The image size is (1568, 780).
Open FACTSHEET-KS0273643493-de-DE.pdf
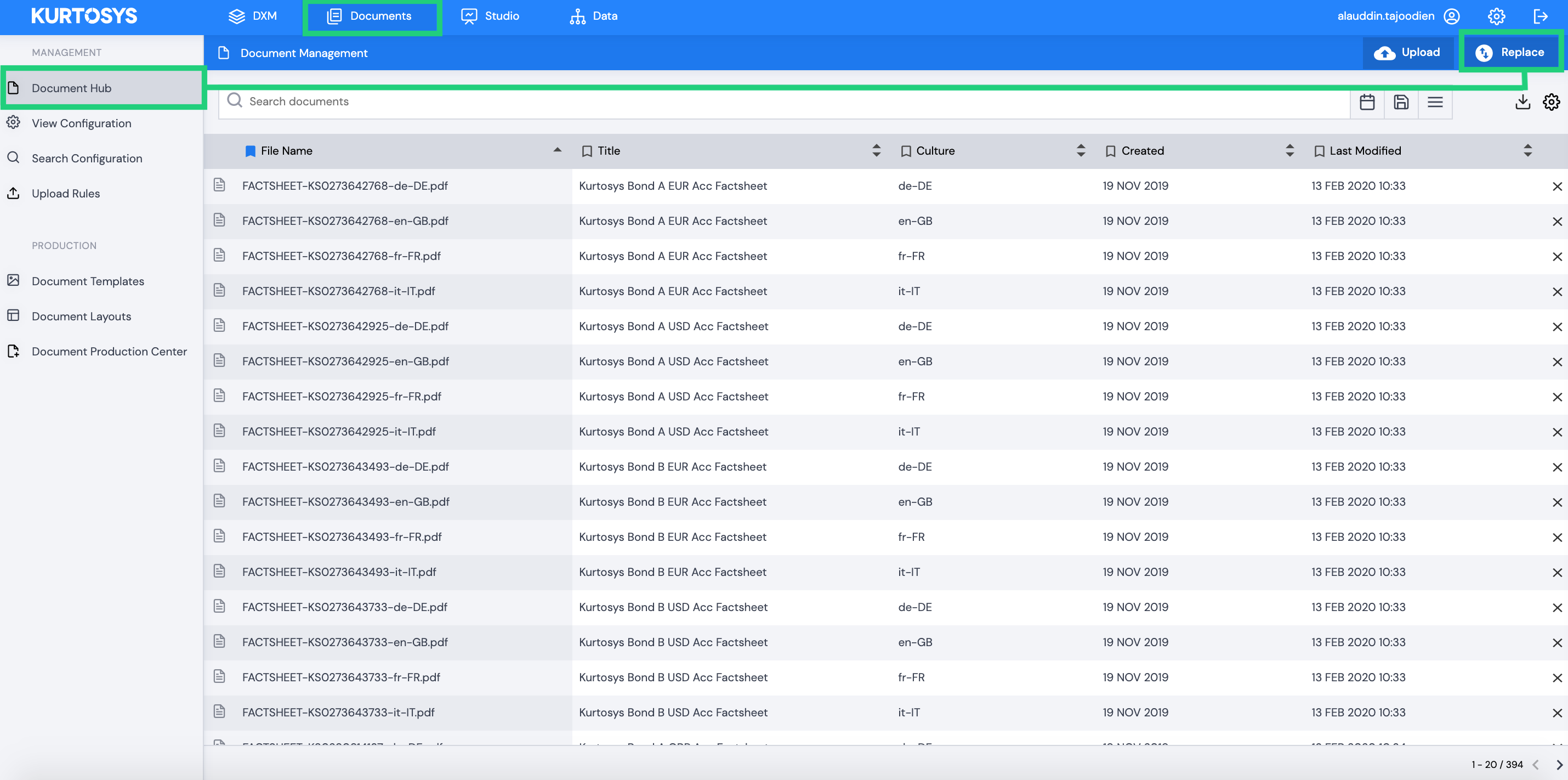[x=346, y=466]
